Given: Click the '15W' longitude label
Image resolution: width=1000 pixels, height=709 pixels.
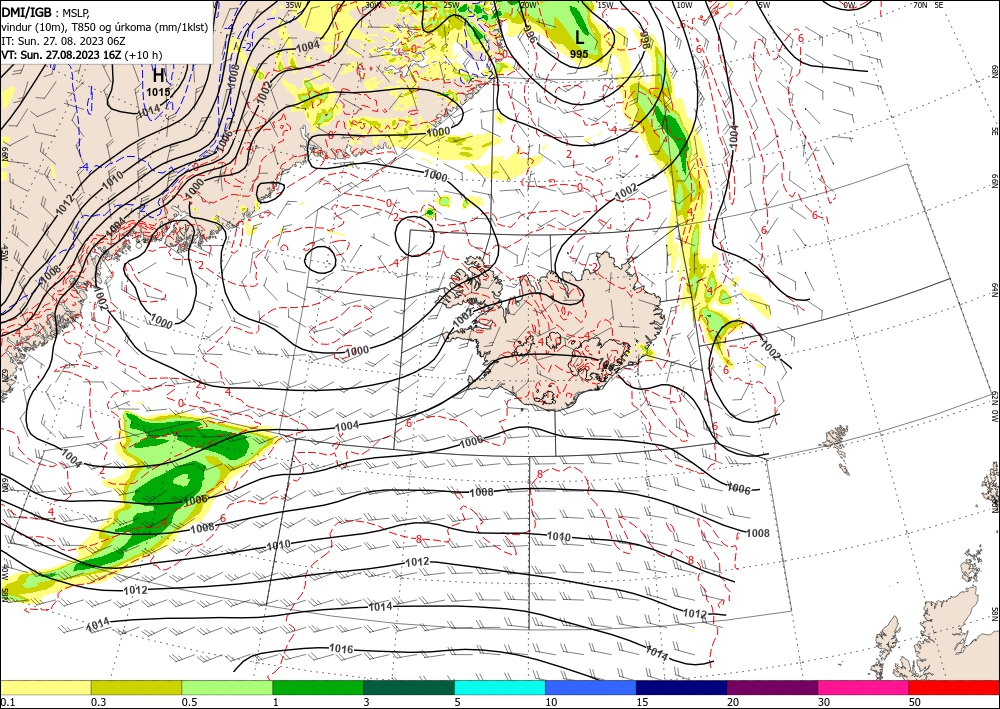Looking at the screenshot, I should [605, 5].
